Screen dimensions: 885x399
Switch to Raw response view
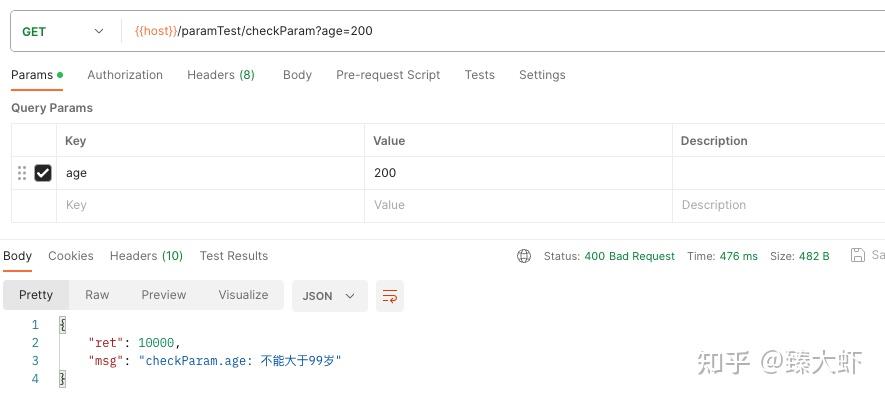[x=97, y=295]
